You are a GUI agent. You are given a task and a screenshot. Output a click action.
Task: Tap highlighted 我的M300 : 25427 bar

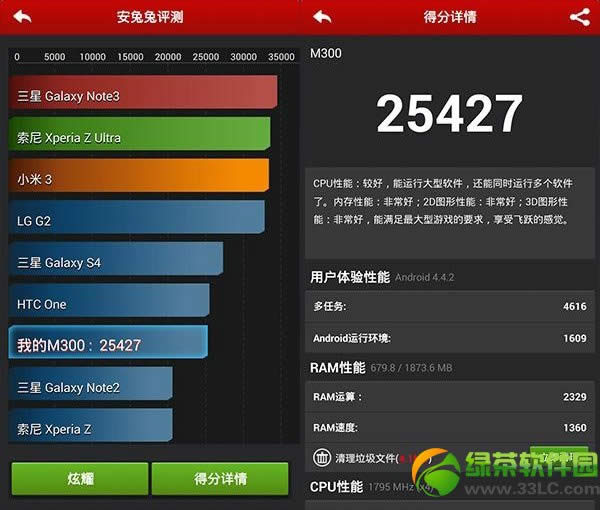tap(108, 343)
